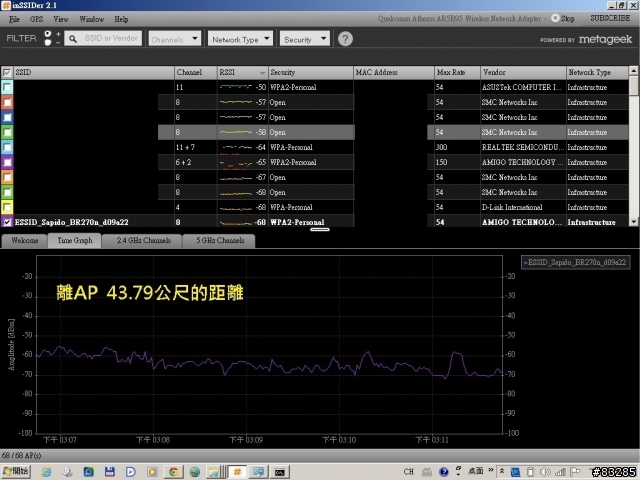Toggle checkbox for AMIGO 6 + 2 network
Screen dimensions: 640x480
7,162
